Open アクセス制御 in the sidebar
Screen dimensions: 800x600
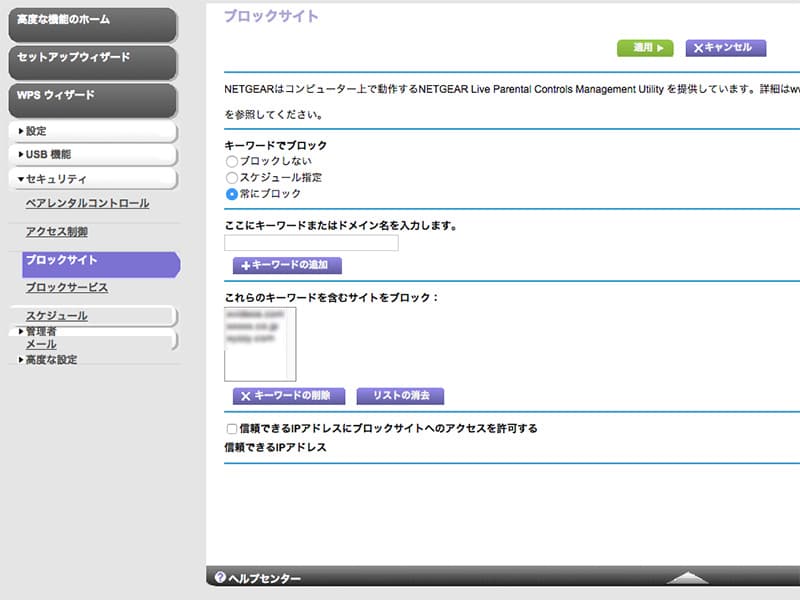click(x=56, y=232)
